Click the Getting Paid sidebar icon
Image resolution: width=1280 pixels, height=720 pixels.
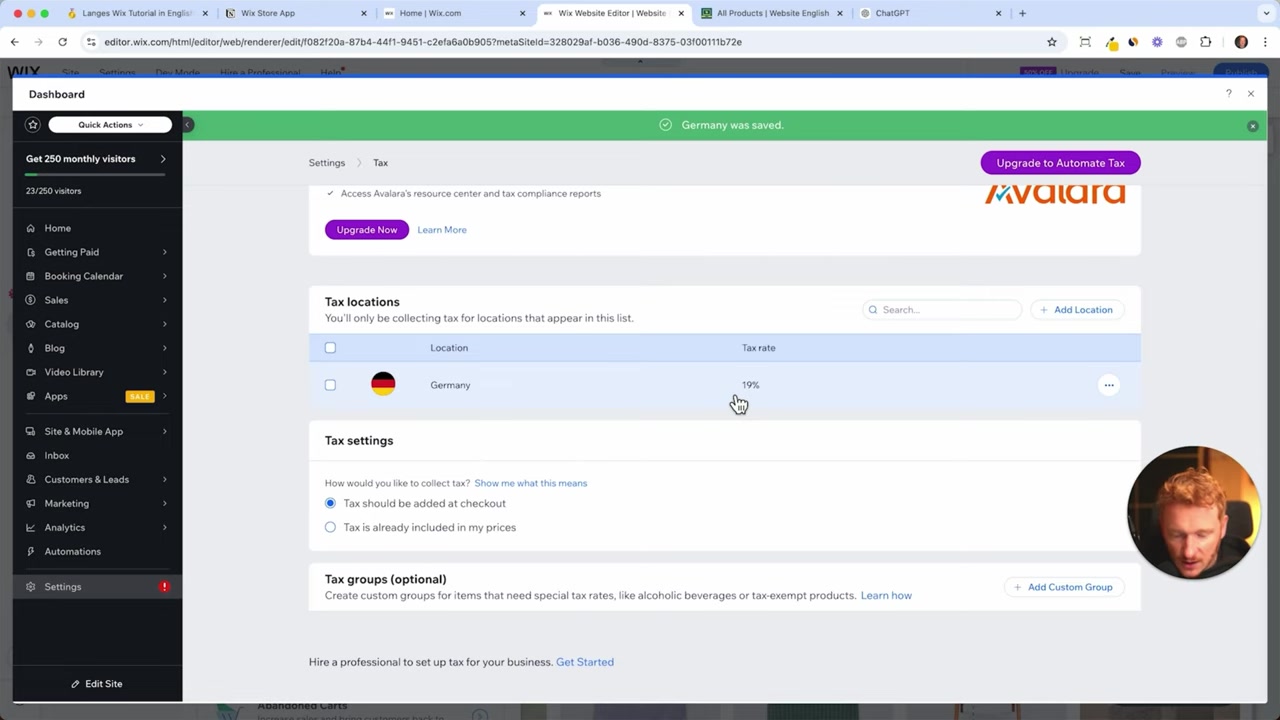point(31,252)
